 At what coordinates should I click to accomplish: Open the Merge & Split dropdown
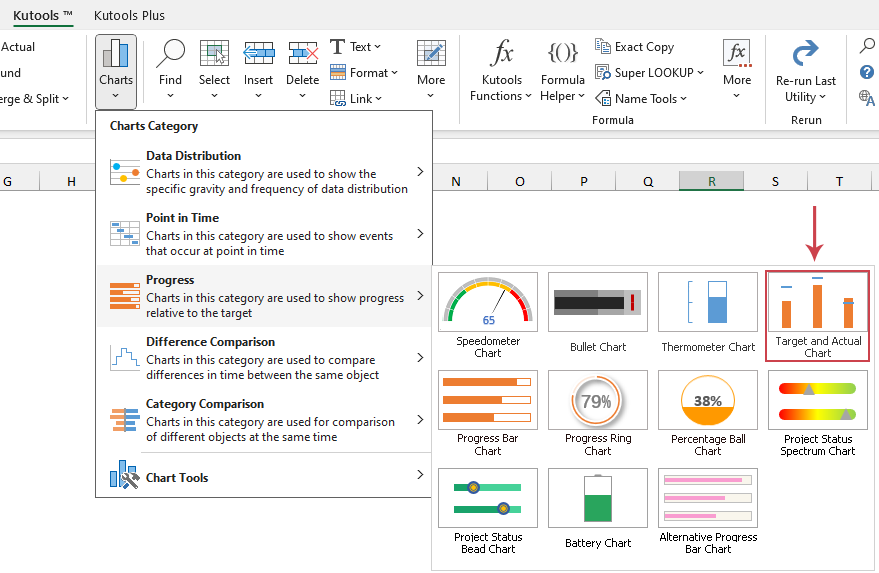34,99
